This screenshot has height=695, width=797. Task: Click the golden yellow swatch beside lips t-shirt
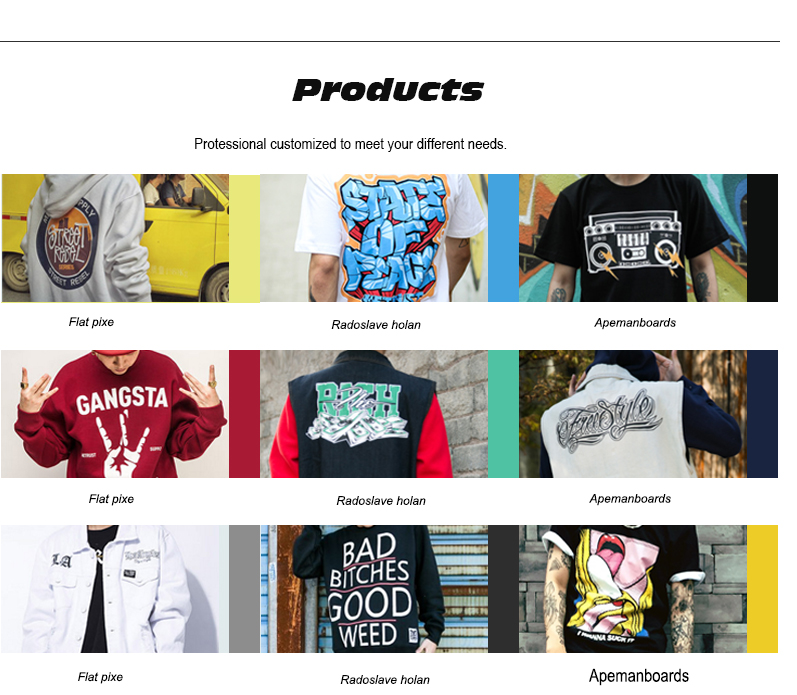(x=762, y=589)
